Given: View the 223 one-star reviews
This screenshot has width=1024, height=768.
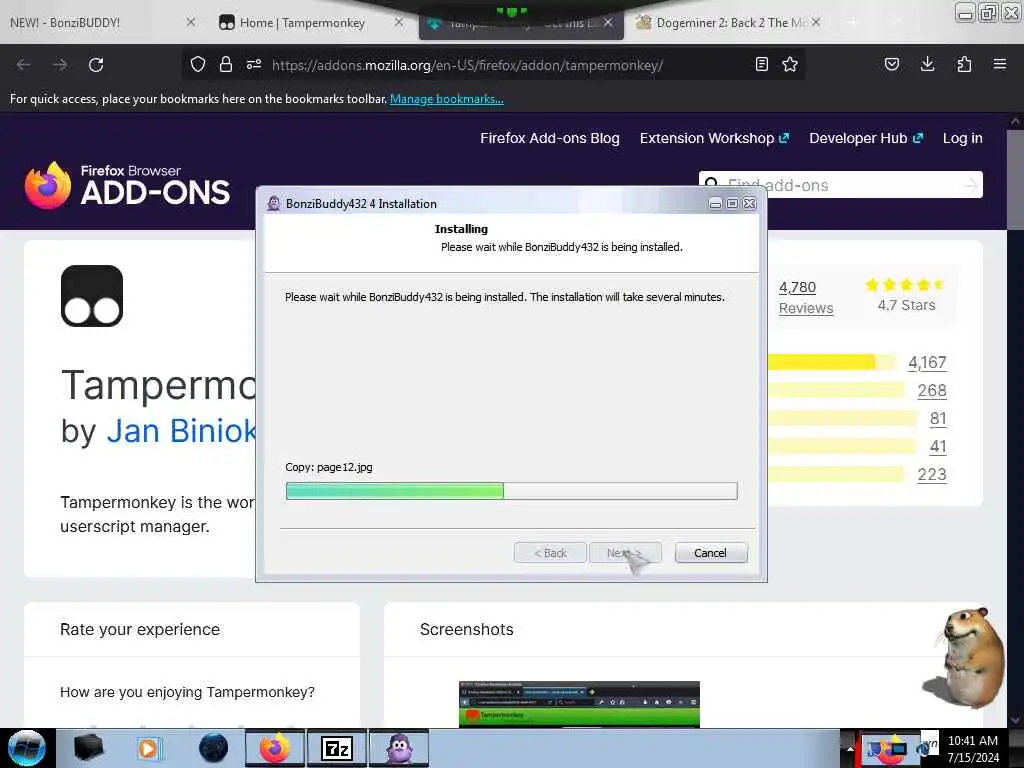Looking at the screenshot, I should pos(932,475).
